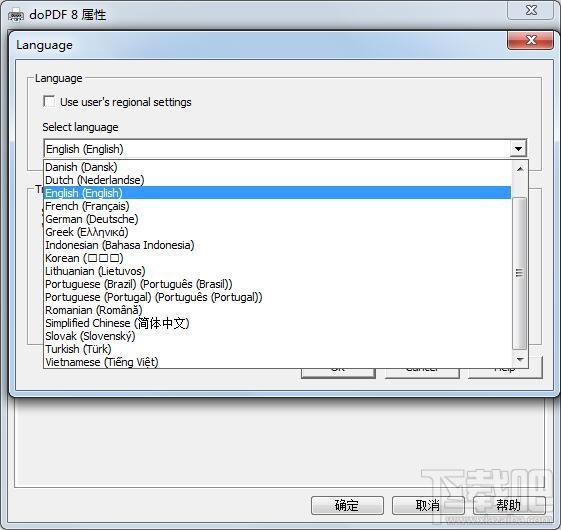Close the doPDF 8 属性 window
Screen dimensions: 561x530
[531, 10]
